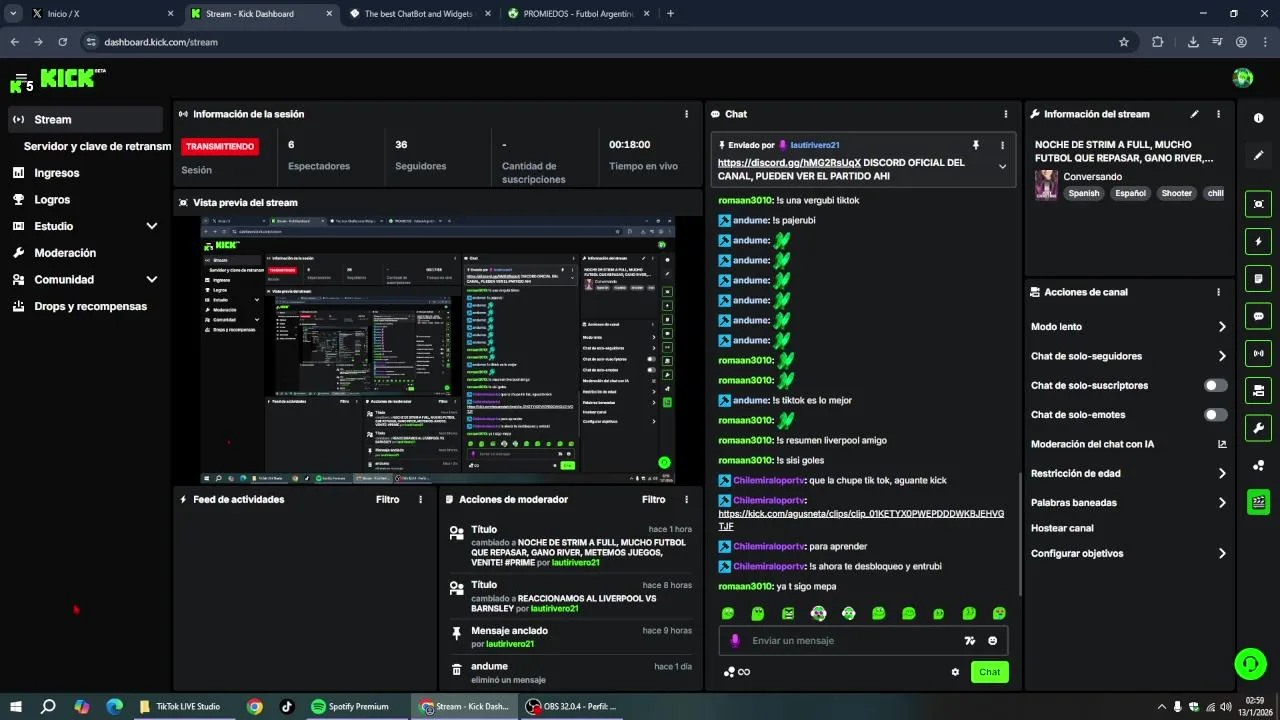
Task: Select the wrench widget icon in the right toolbar
Action: click(1258, 428)
